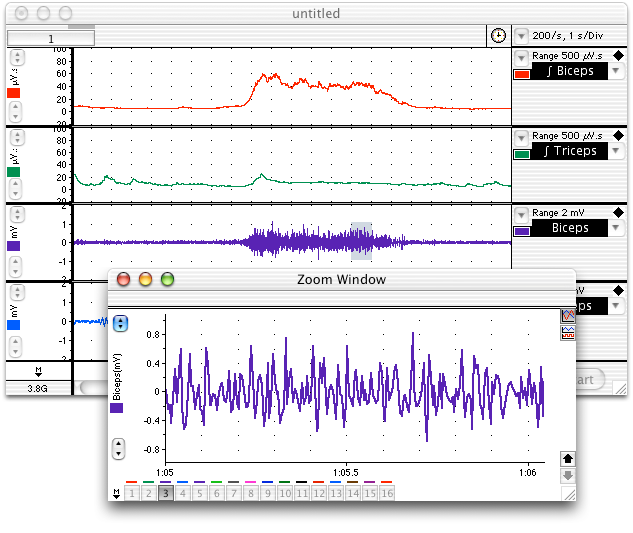Click the top scale stepper of the green channel

[x=16, y=136]
